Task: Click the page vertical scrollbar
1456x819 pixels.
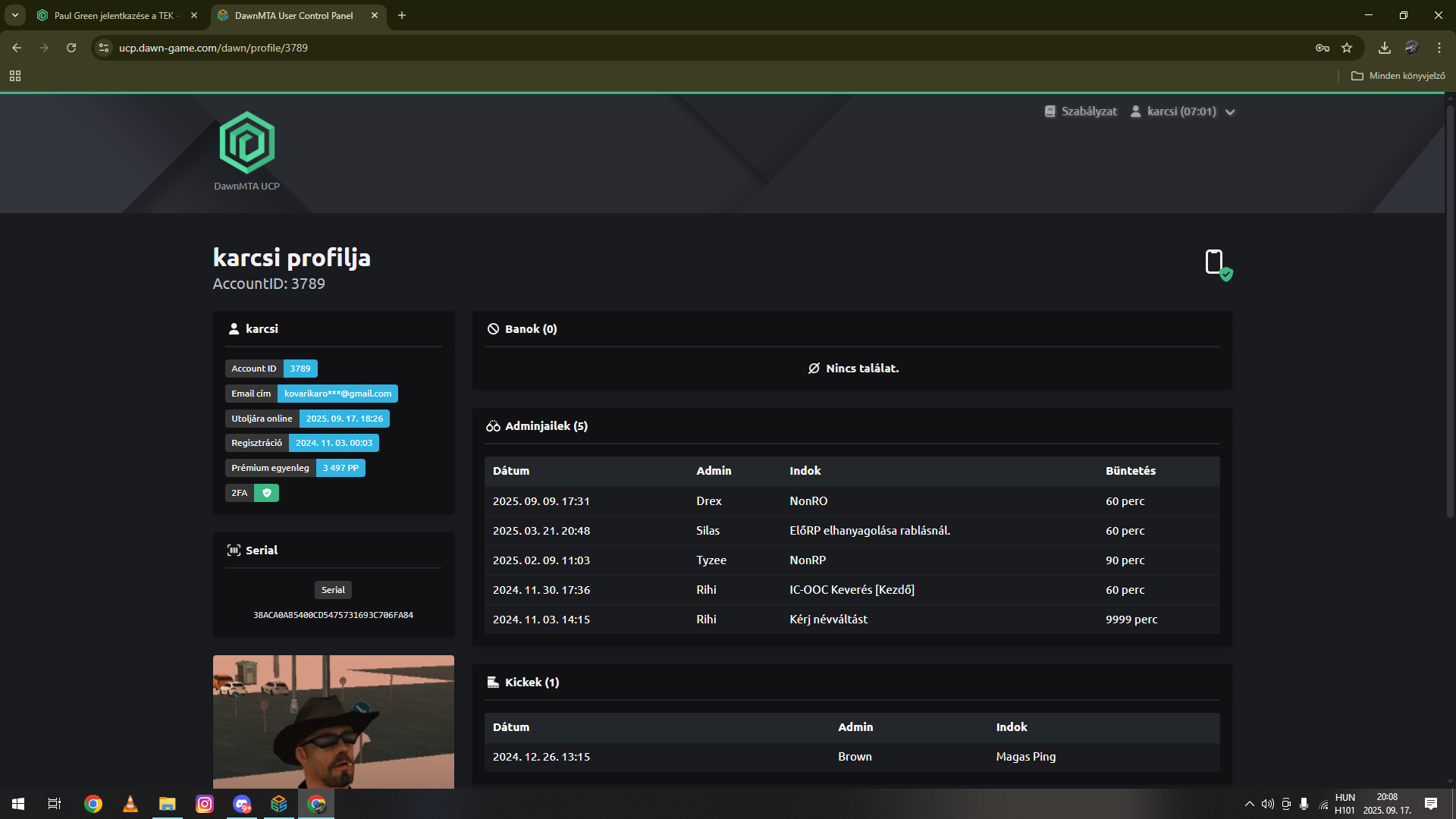Action: [x=1449, y=311]
